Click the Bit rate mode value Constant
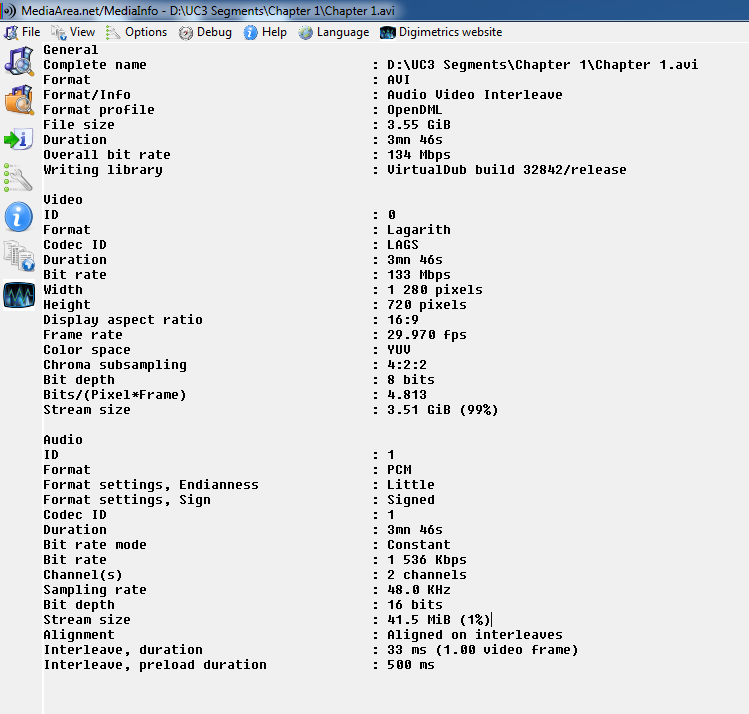 pyautogui.click(x=419, y=544)
